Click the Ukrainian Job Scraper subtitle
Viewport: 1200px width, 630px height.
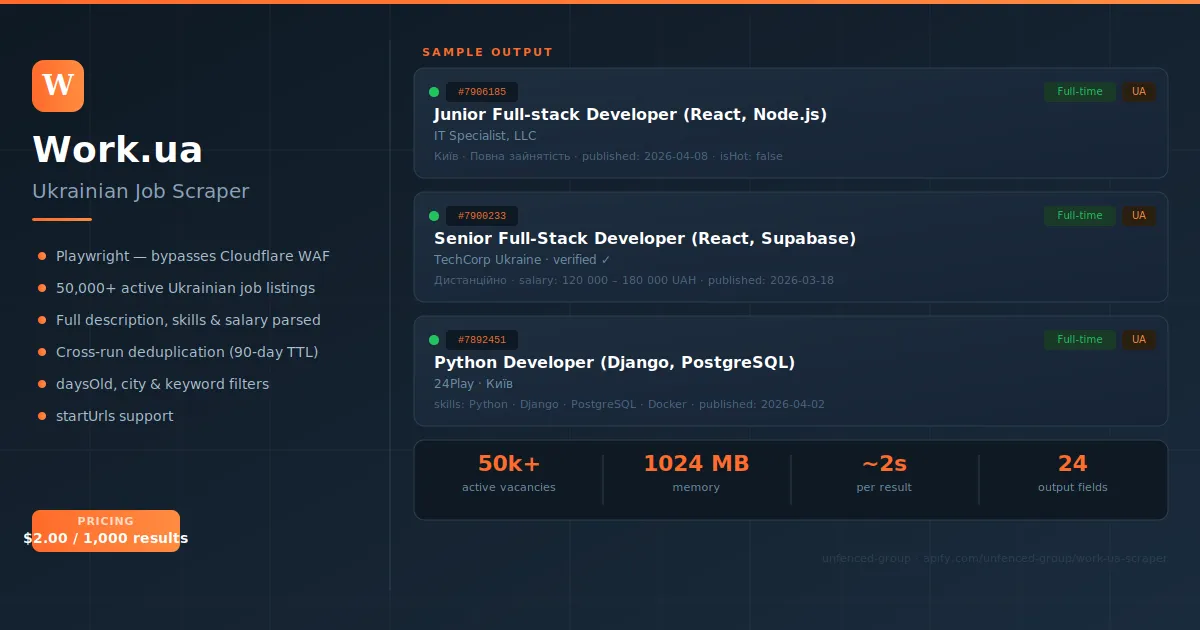(141, 191)
